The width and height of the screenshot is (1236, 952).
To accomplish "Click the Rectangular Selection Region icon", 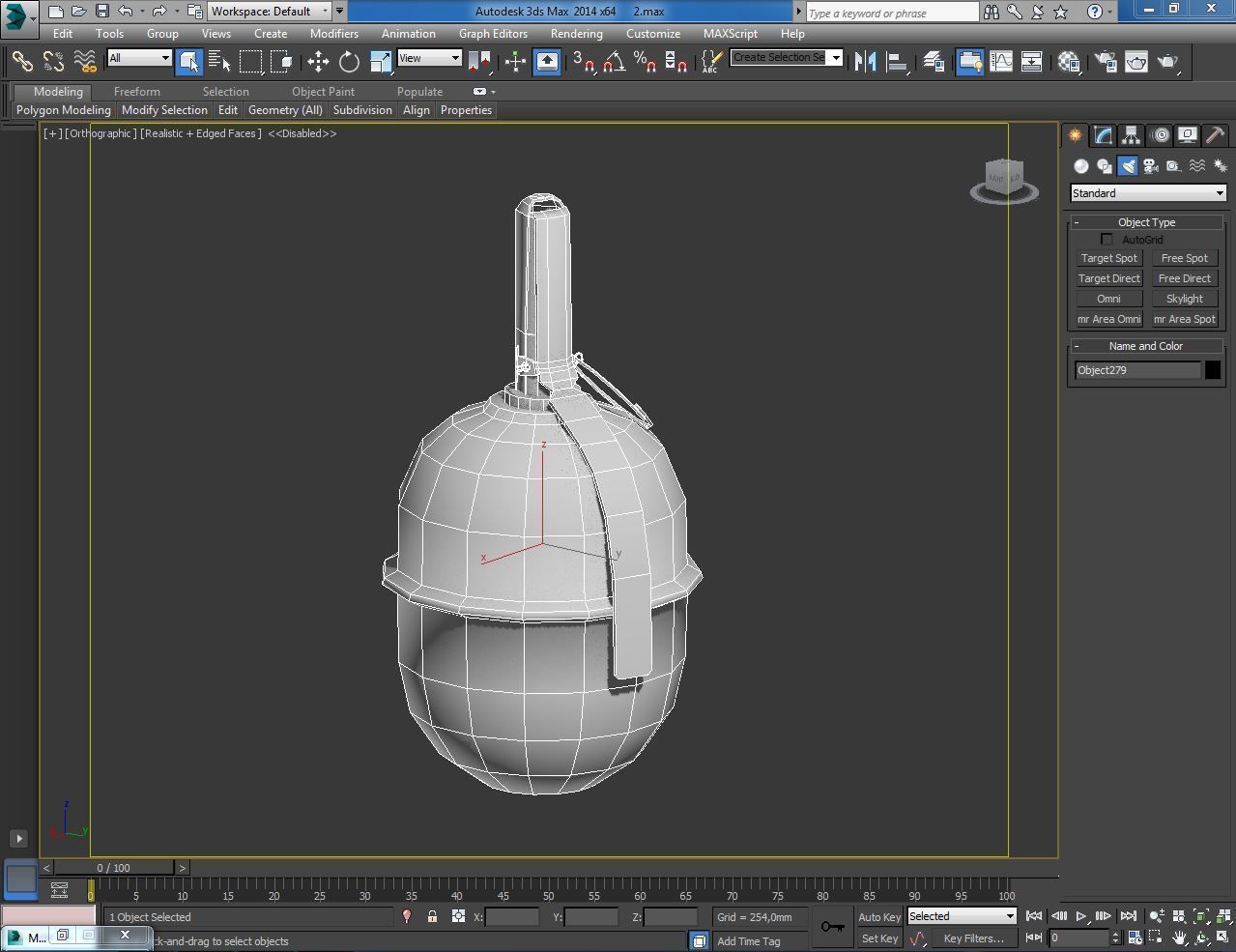I will point(250,62).
